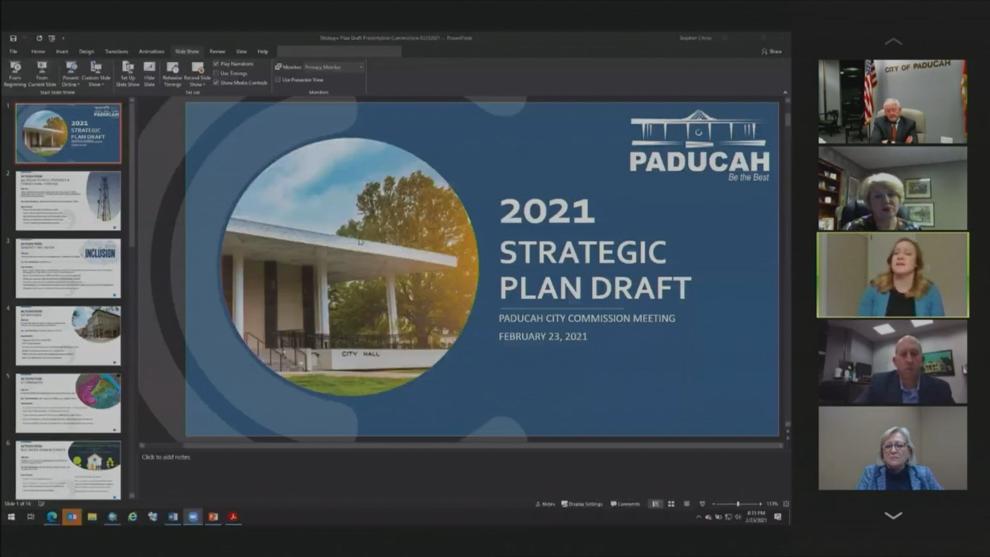Click the Share button
Screen dimensions: 990x557
click(x=772, y=51)
